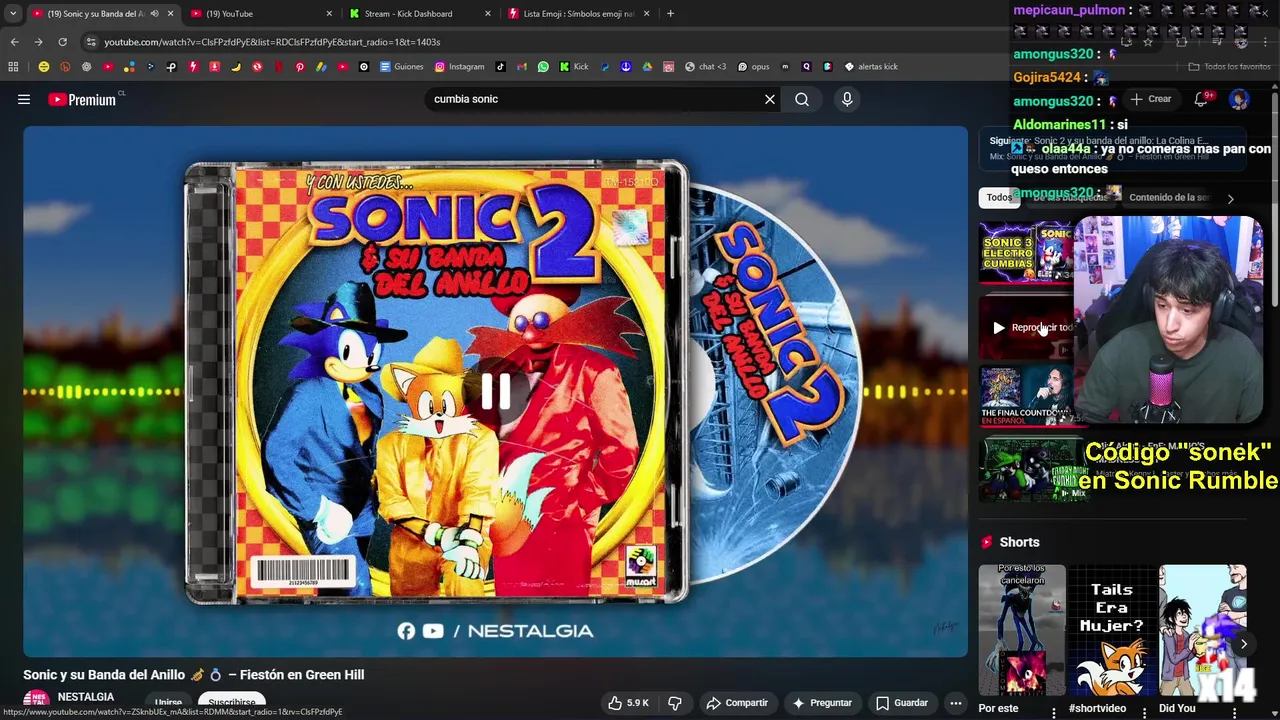Viewport: 1280px width, 720px height.
Task: Open the TikTok bookmark icon
Action: (x=501, y=67)
